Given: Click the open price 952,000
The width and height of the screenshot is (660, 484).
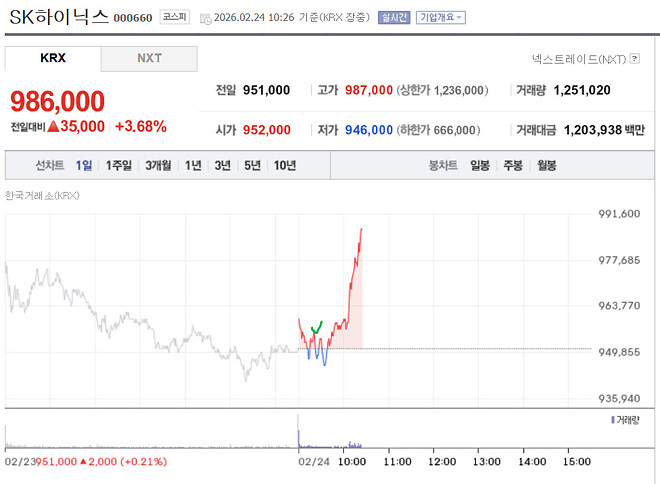Looking at the screenshot, I should pyautogui.click(x=266, y=130).
